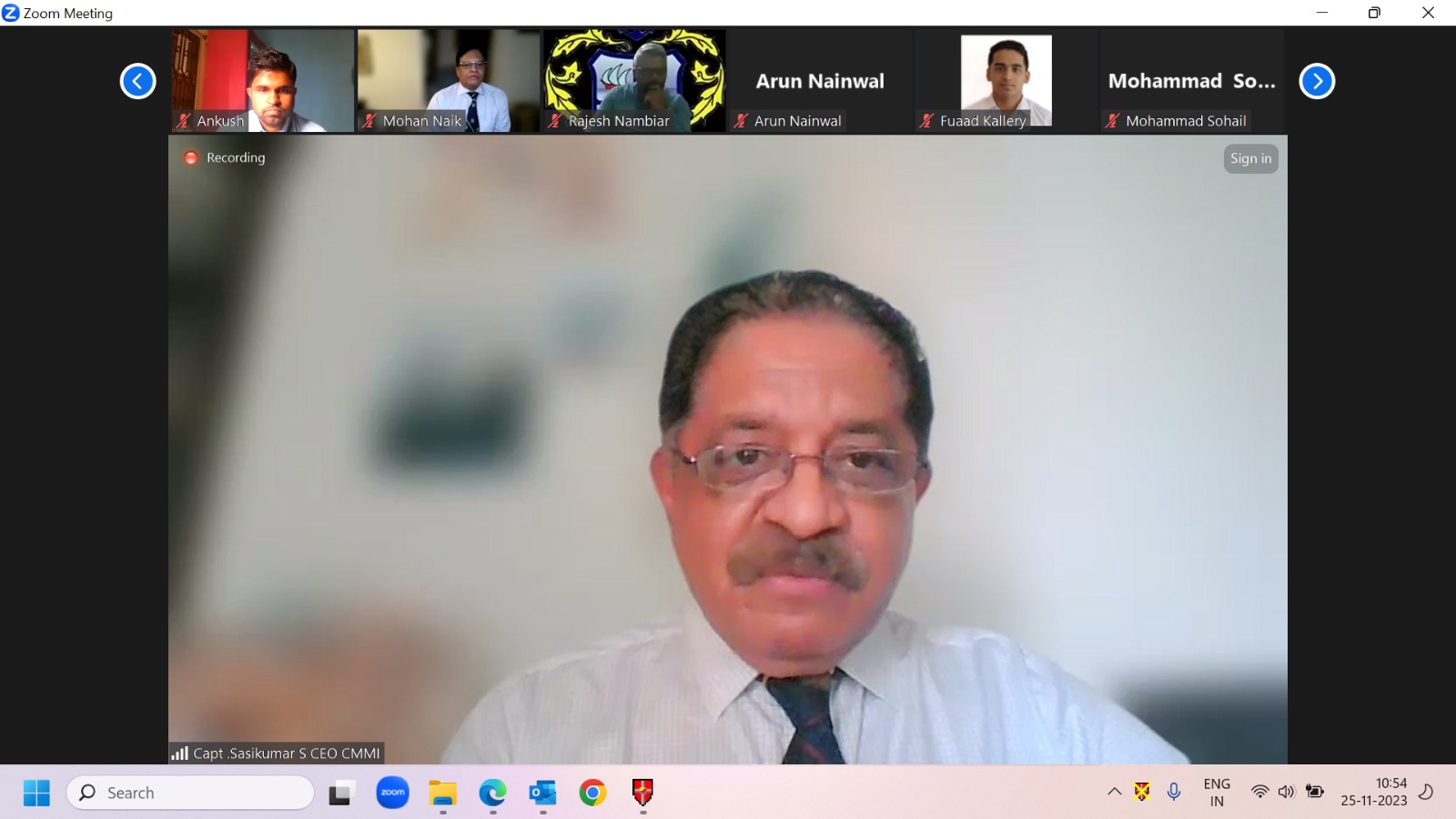Image resolution: width=1456 pixels, height=819 pixels.
Task: Select Mohan Naik's video thumbnail
Action: tap(448, 80)
